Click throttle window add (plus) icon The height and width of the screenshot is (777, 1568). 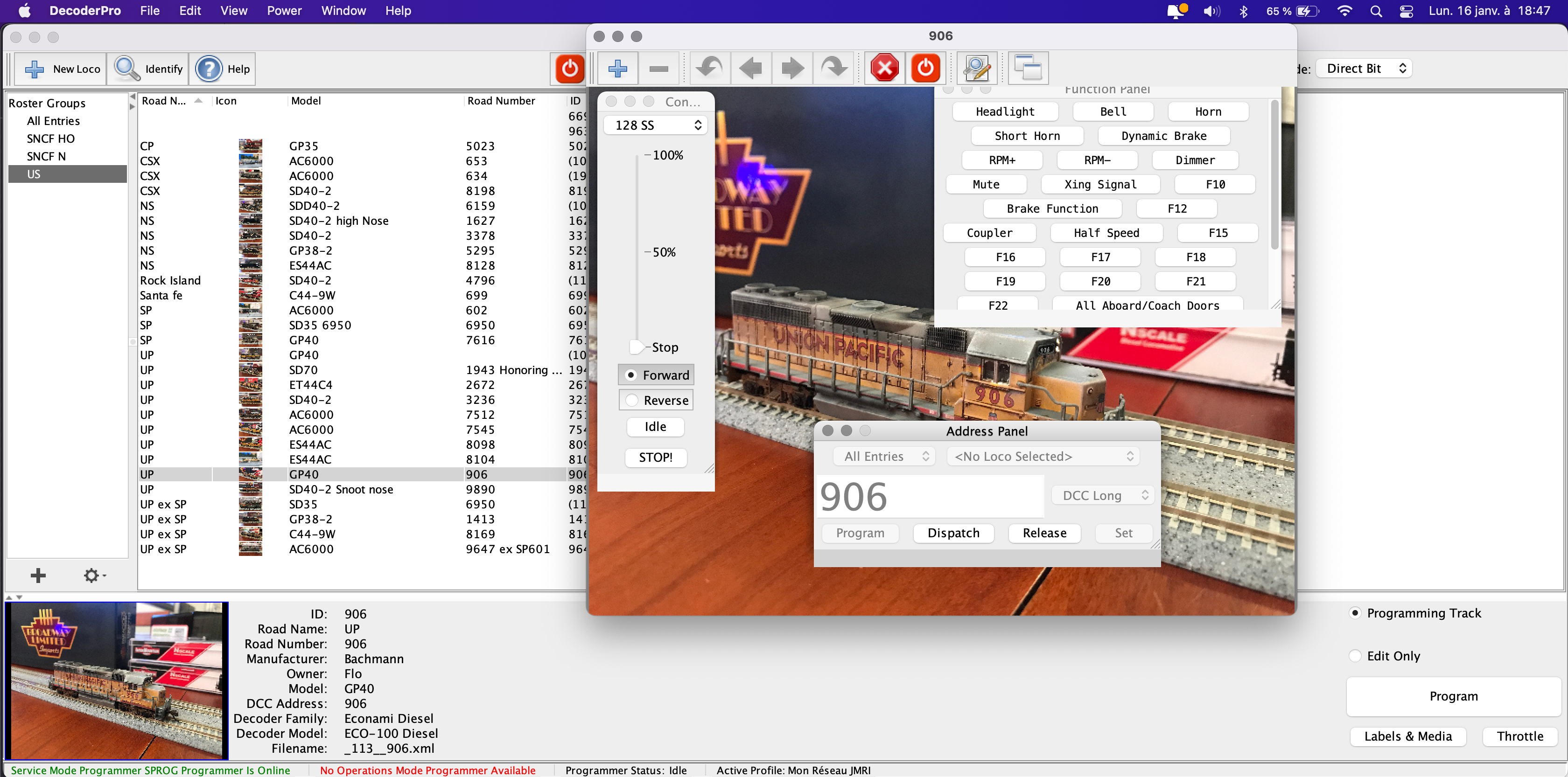click(618, 68)
